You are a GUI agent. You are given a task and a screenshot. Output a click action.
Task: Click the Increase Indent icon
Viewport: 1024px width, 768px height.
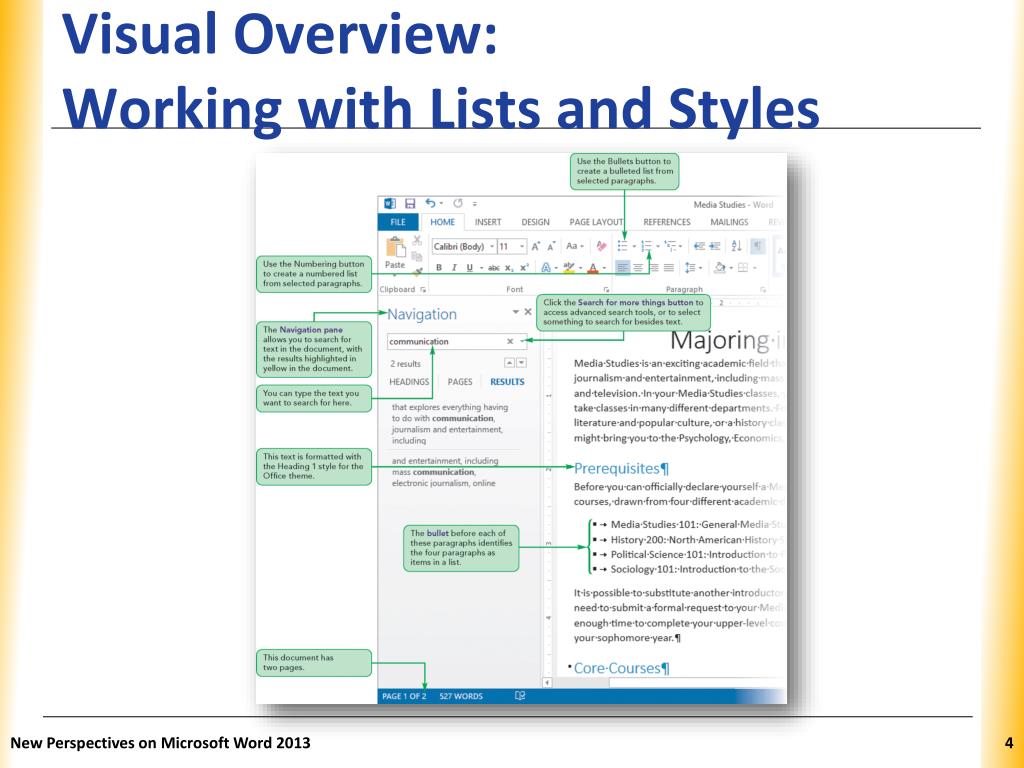pos(714,246)
